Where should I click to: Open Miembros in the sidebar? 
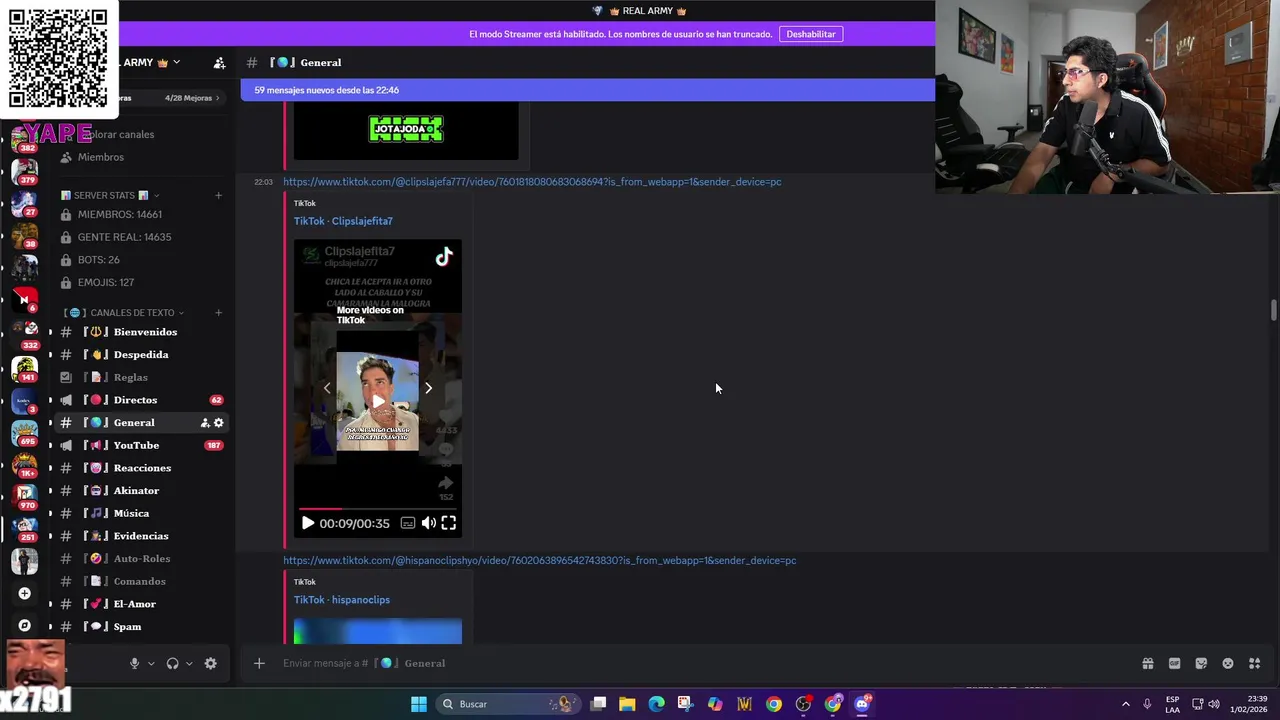click(100, 157)
